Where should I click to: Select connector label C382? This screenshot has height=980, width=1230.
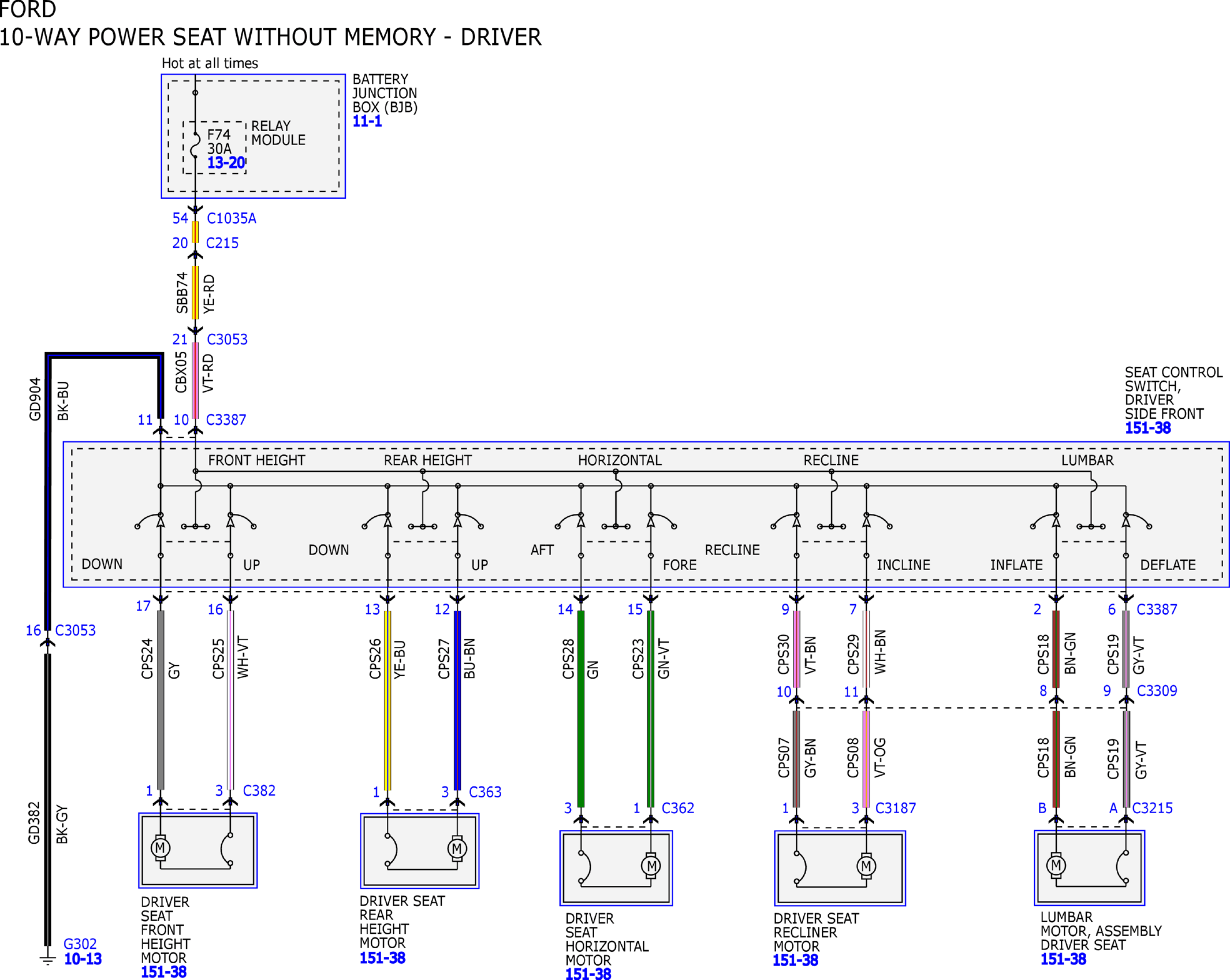coord(259,791)
